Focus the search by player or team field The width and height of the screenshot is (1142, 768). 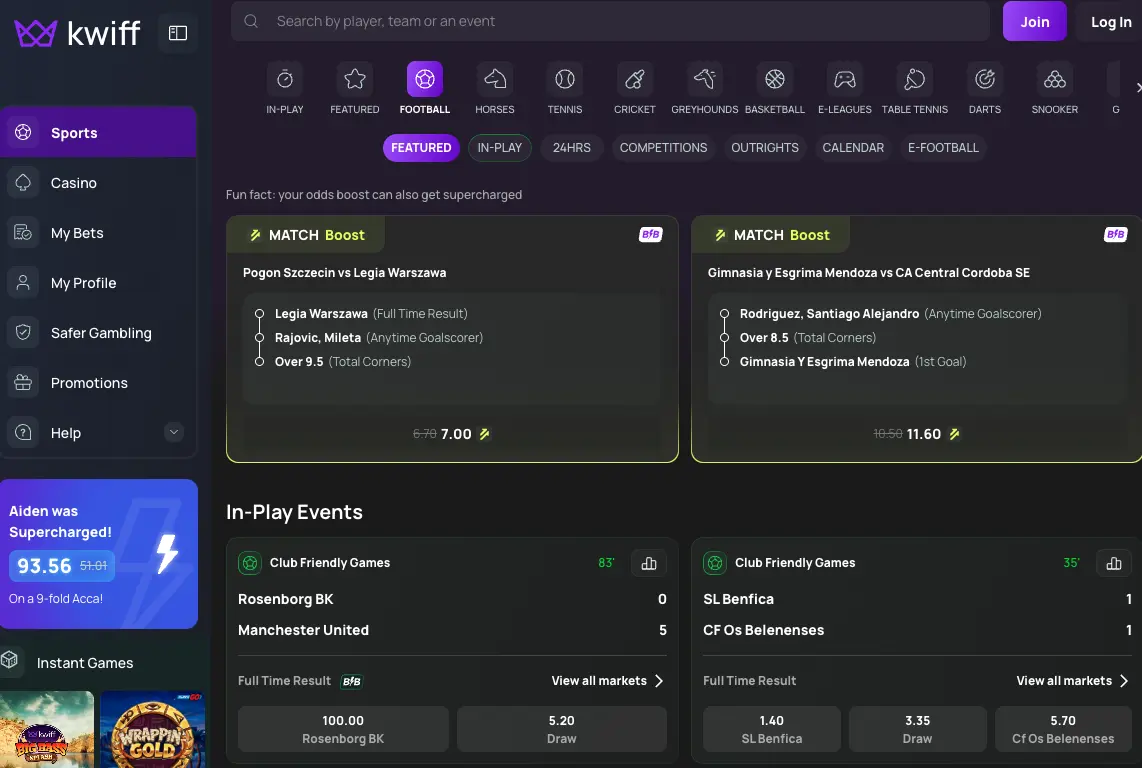[x=610, y=21]
